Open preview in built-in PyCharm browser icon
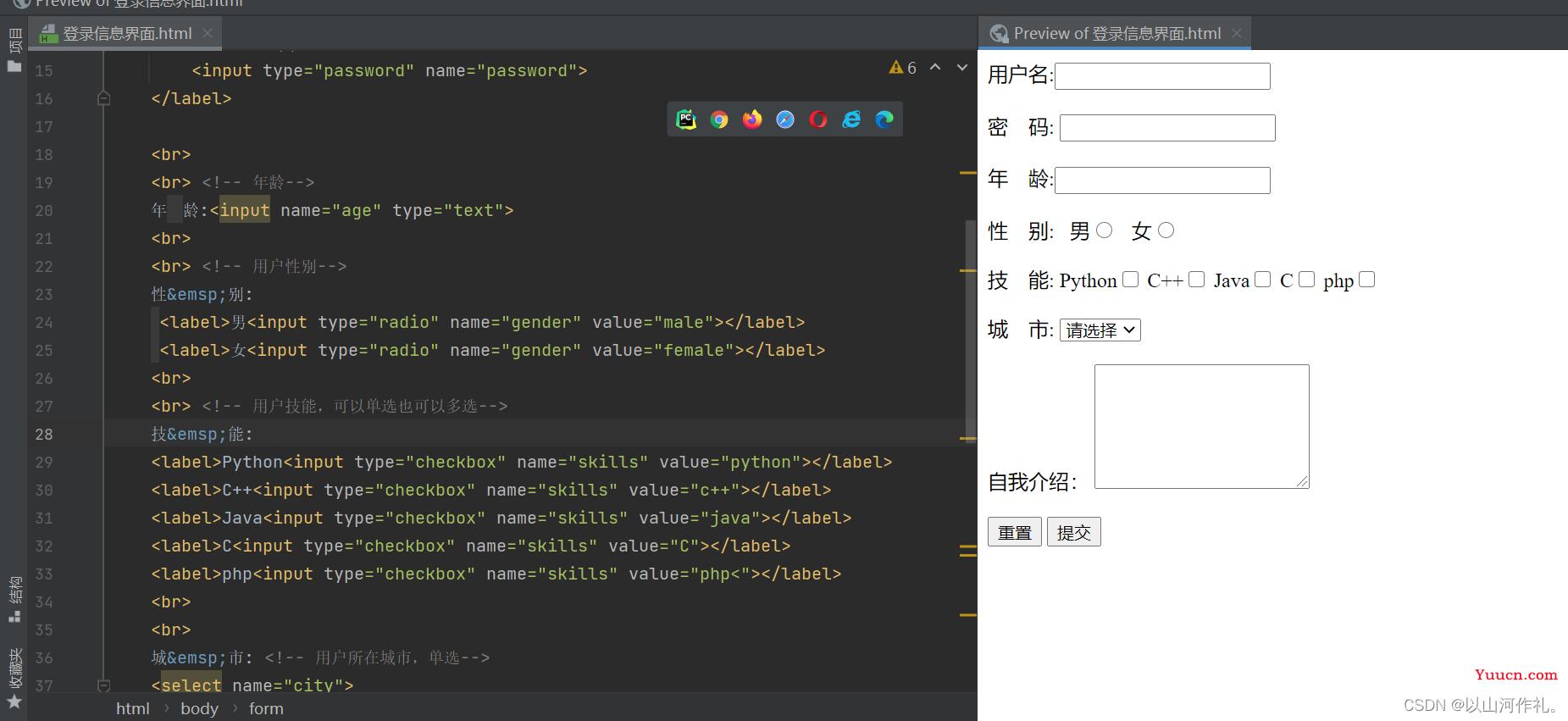 pos(686,119)
